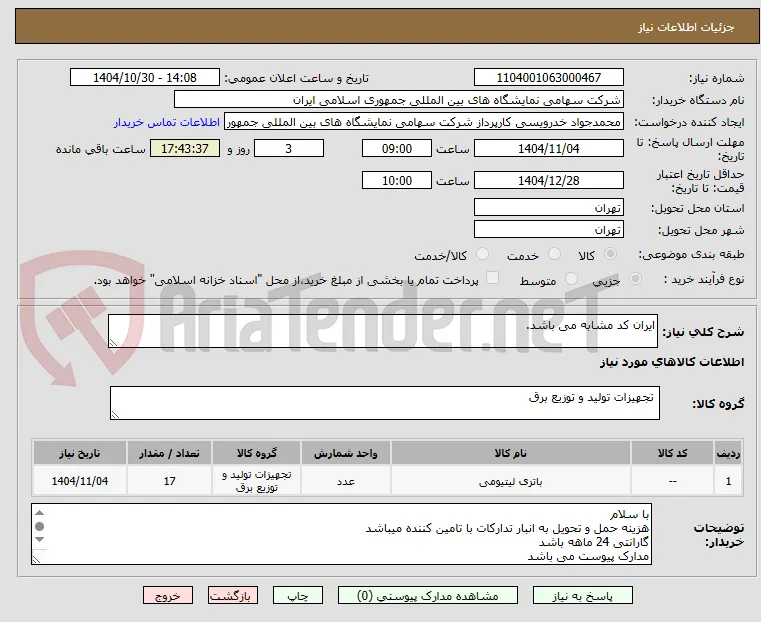The height and width of the screenshot is (622, 761).
Task: Click the گارانتی 24 ماهه باشد note line
Action: (593, 542)
